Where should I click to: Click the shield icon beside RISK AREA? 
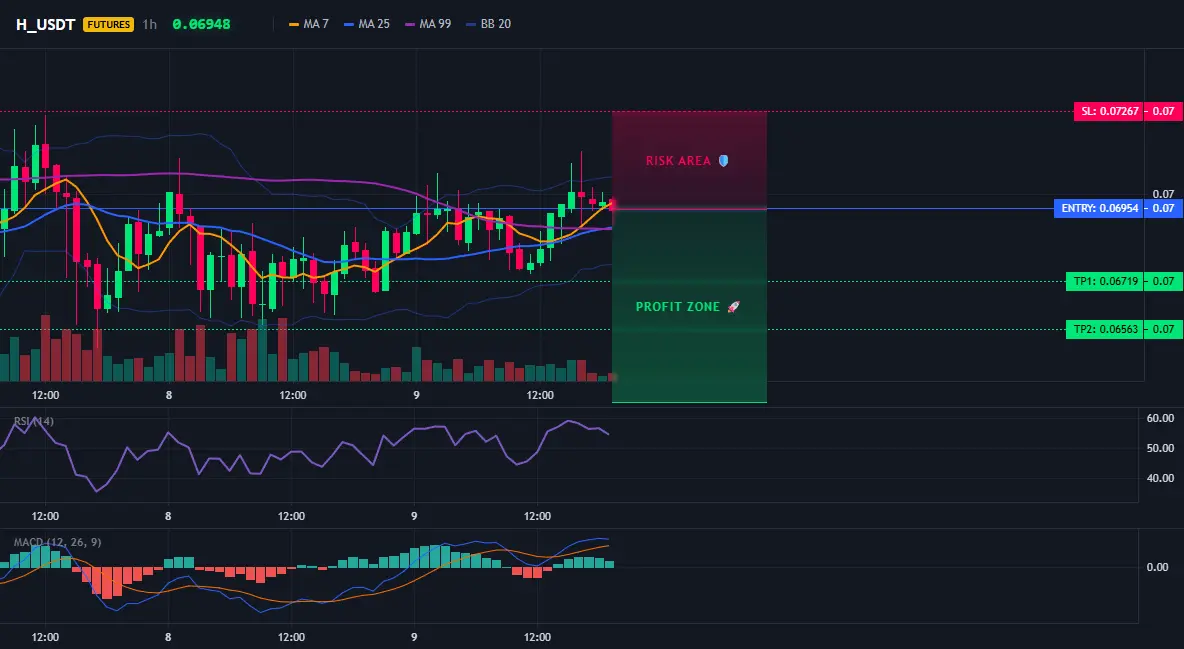723,161
